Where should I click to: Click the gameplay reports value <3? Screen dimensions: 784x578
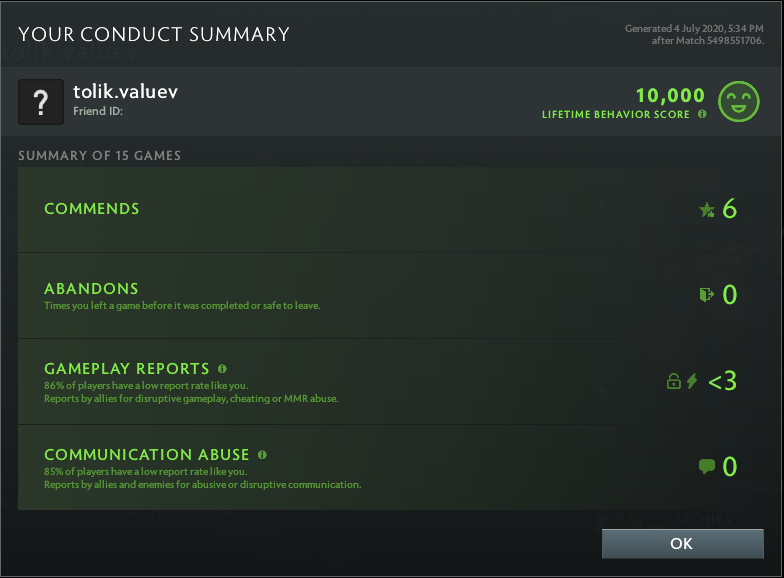tap(722, 381)
